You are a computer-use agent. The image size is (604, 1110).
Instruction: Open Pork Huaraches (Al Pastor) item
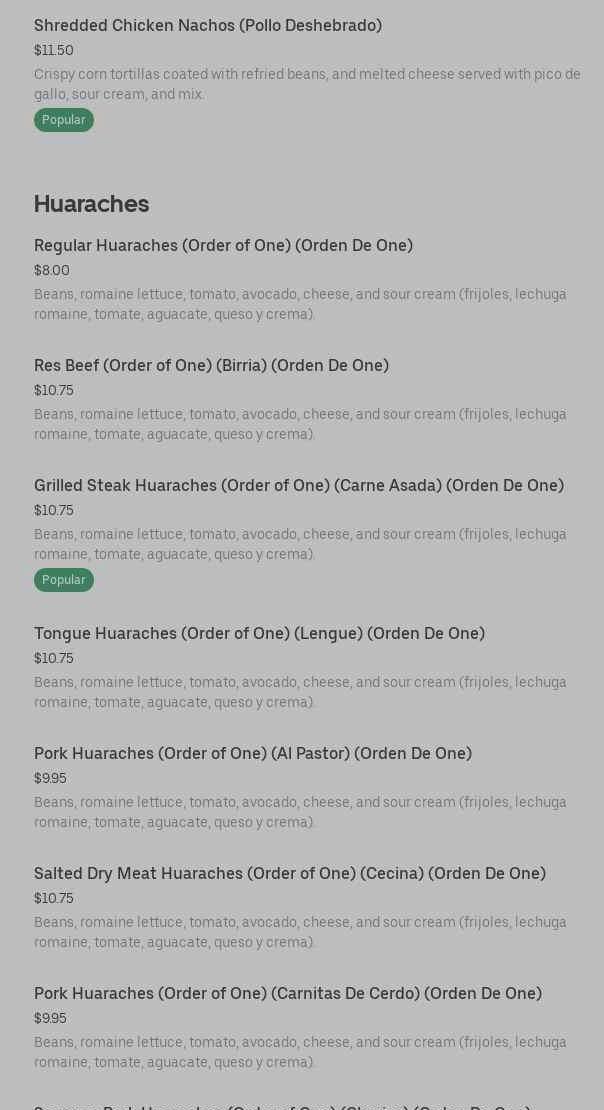(x=253, y=754)
